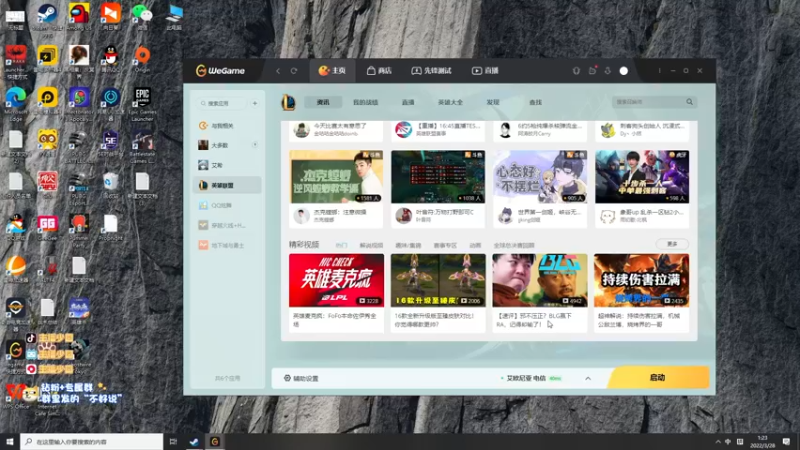This screenshot has height=450, width=800.
Task: Refresh the WeGame page
Action: pos(294,71)
